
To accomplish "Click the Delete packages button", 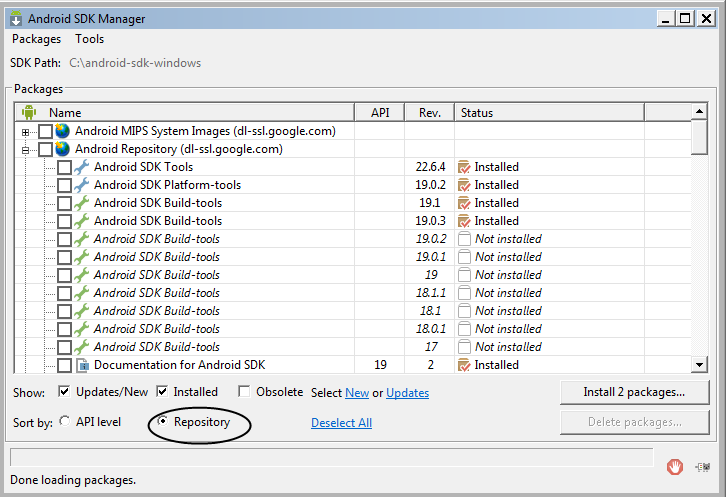I will pos(634,422).
